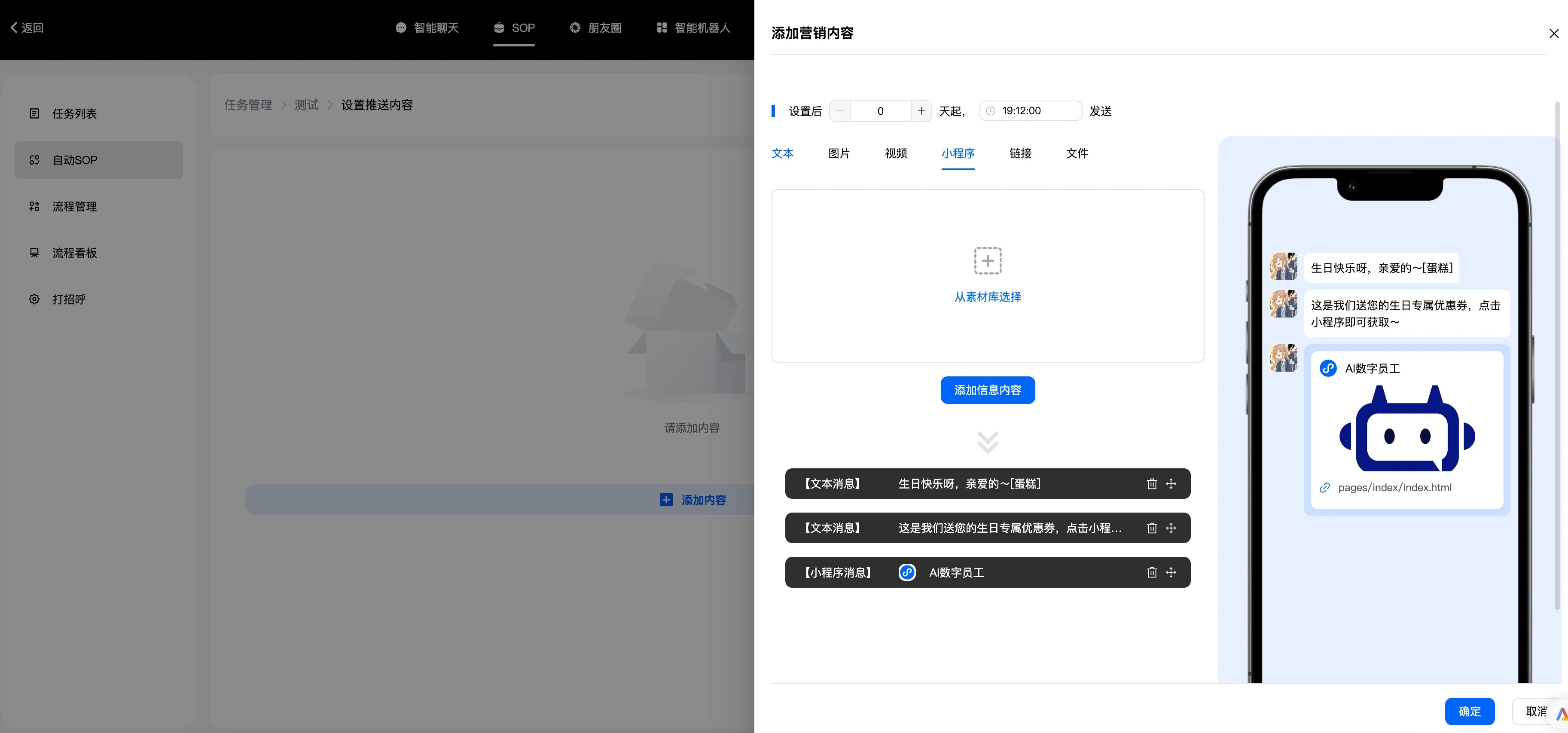Close the 添加营销内容 panel
This screenshot has width=1568, height=733.
(x=1553, y=34)
